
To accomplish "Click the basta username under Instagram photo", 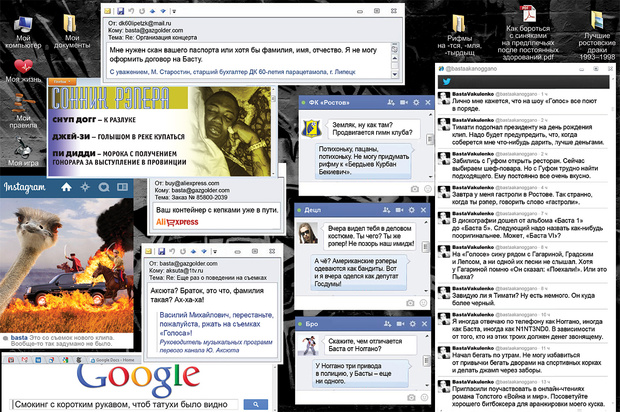I will [x=19, y=338].
